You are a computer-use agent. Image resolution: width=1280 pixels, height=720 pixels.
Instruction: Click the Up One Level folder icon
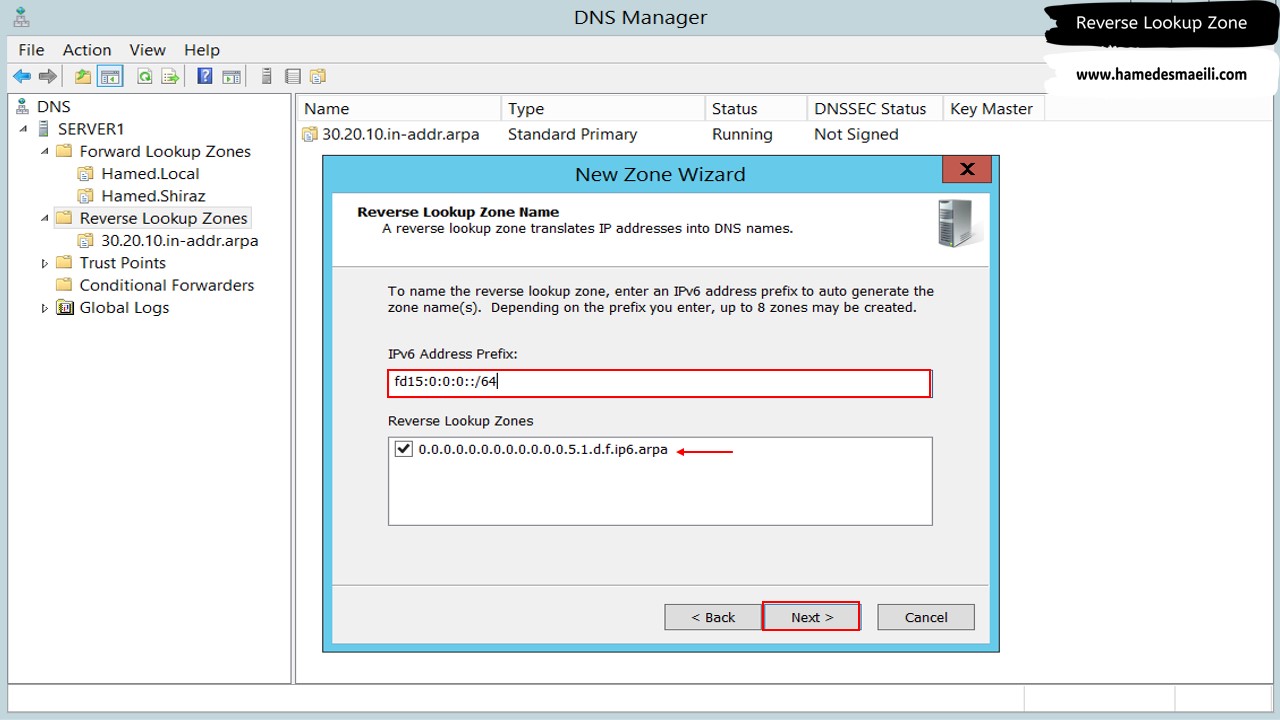pyautogui.click(x=83, y=76)
